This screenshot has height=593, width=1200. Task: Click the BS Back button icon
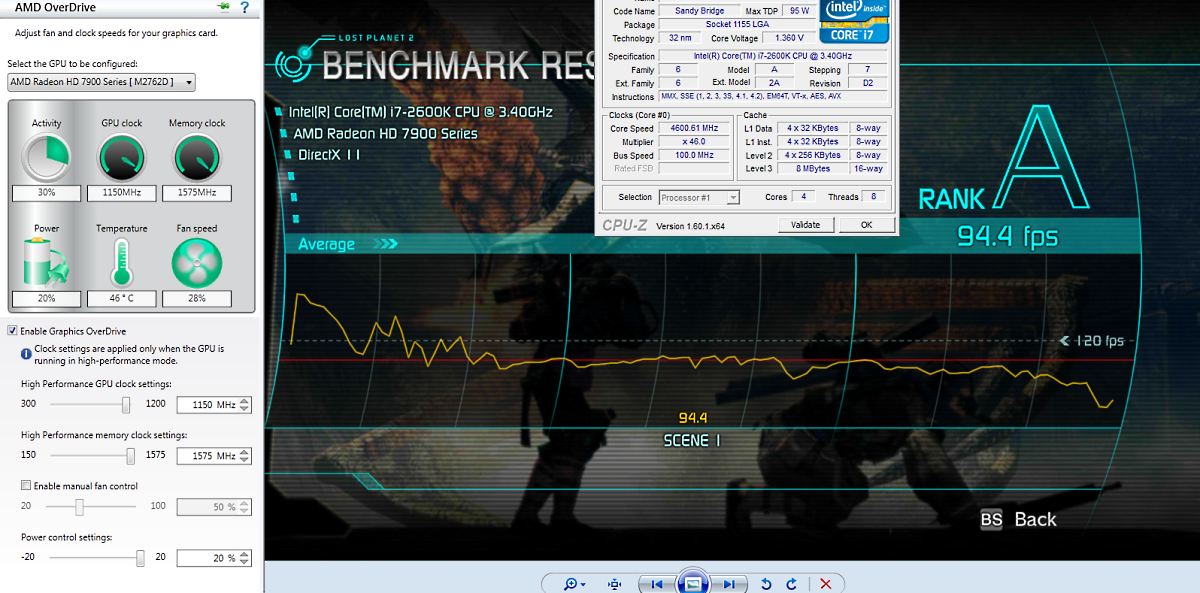tap(991, 519)
